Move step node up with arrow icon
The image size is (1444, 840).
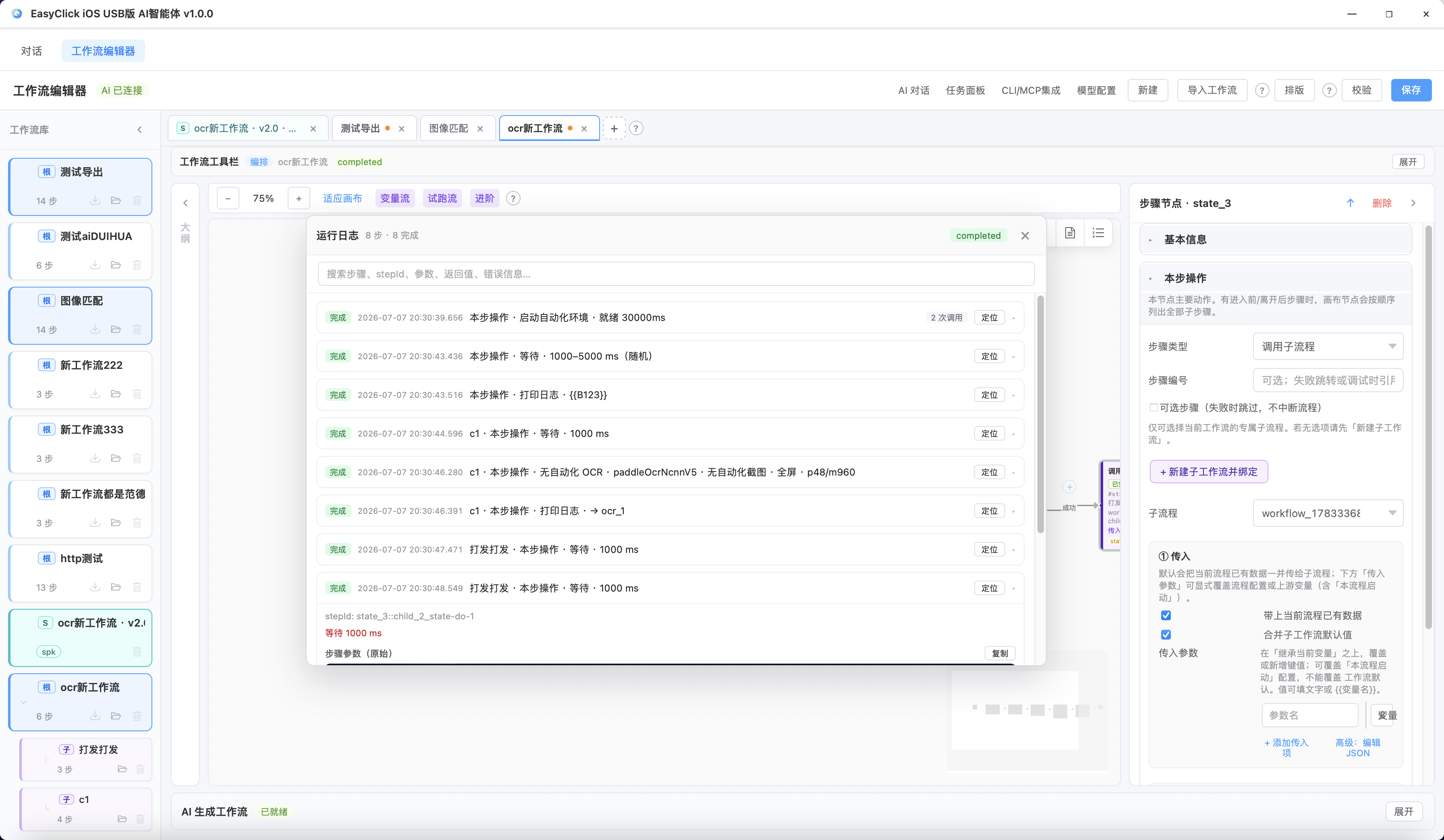[x=1351, y=203]
